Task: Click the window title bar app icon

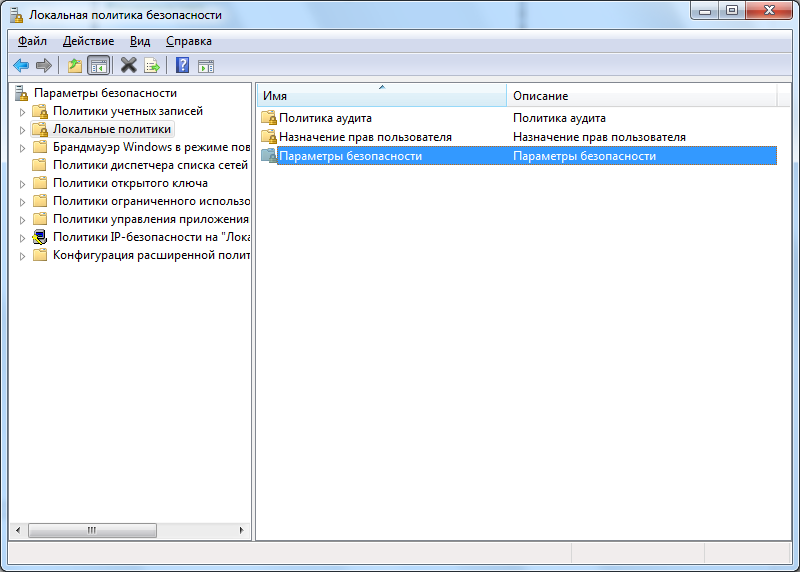Action: [16, 15]
